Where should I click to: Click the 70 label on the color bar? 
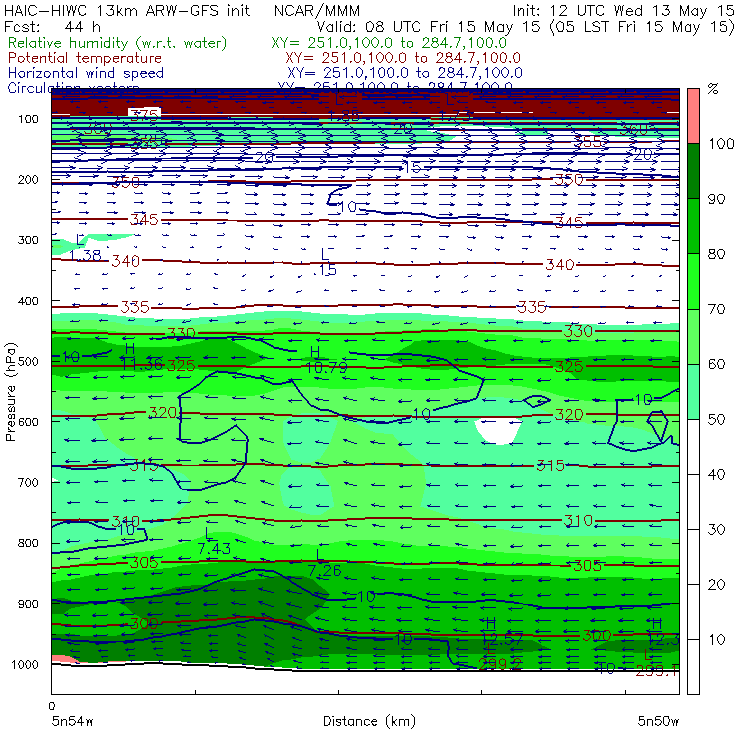tap(716, 309)
